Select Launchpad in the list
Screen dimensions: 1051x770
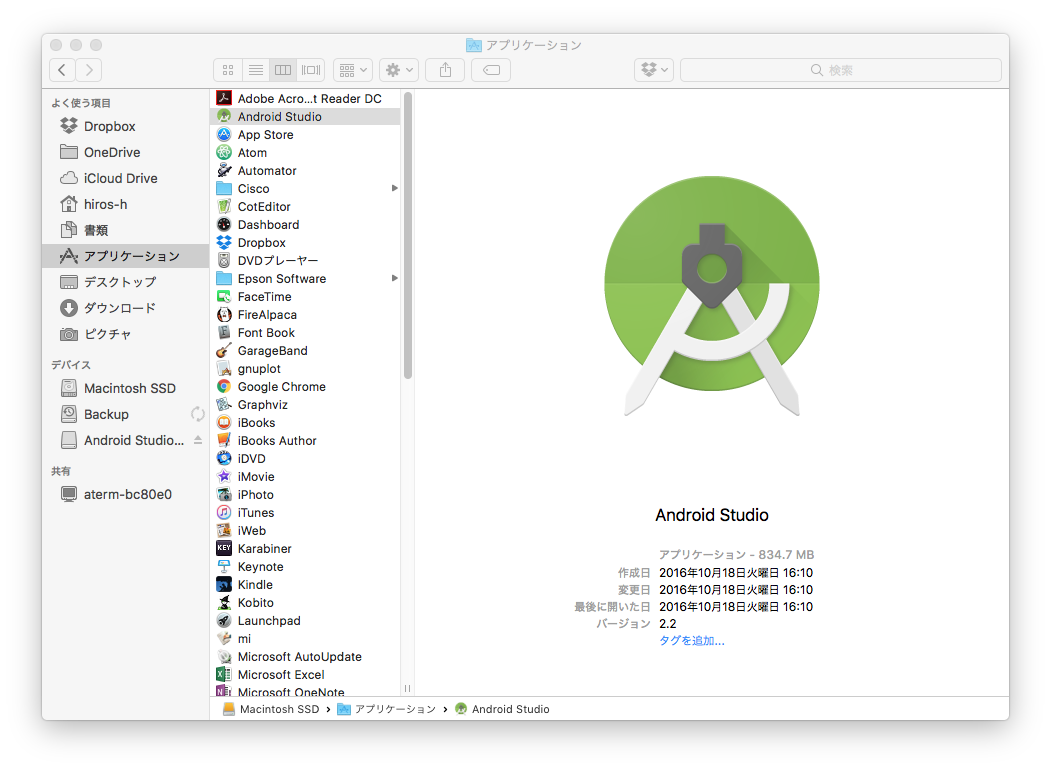click(x=306, y=621)
